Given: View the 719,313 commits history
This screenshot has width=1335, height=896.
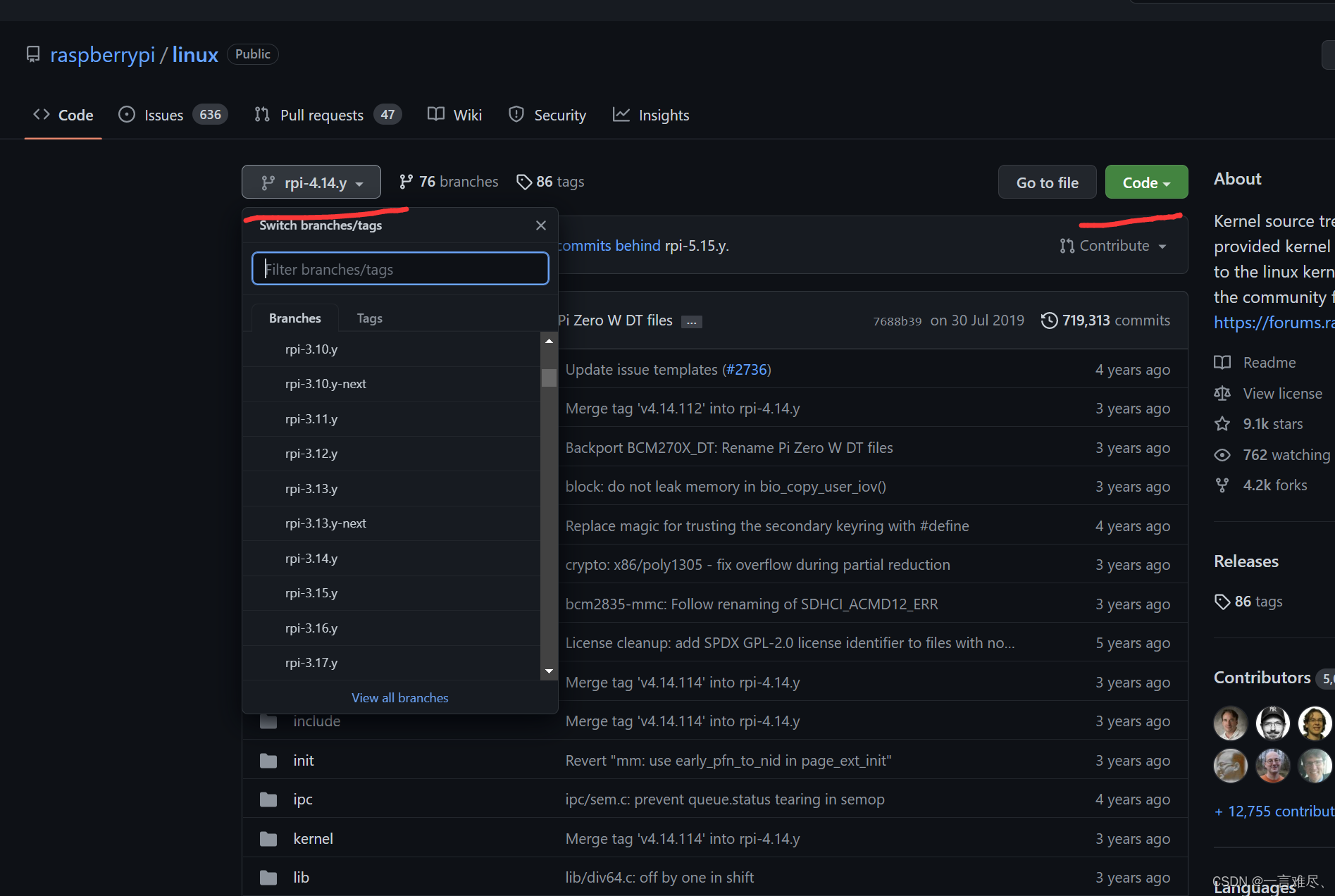Looking at the screenshot, I should tap(1105, 321).
